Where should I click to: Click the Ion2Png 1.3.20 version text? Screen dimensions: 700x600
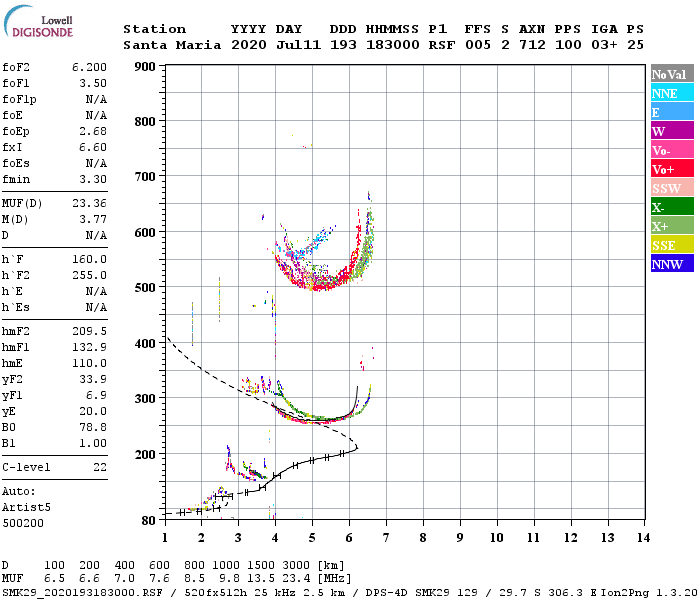pos(648,592)
